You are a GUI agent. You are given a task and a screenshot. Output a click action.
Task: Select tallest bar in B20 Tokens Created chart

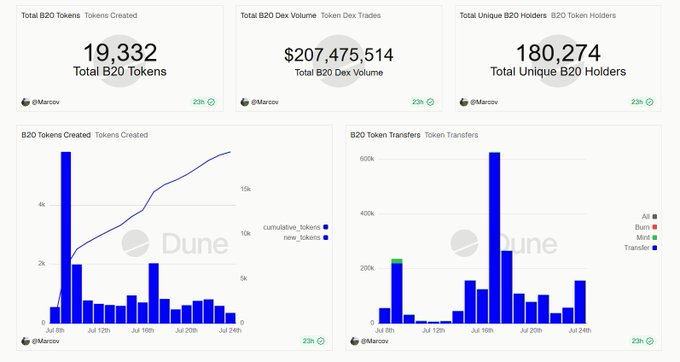(66, 238)
